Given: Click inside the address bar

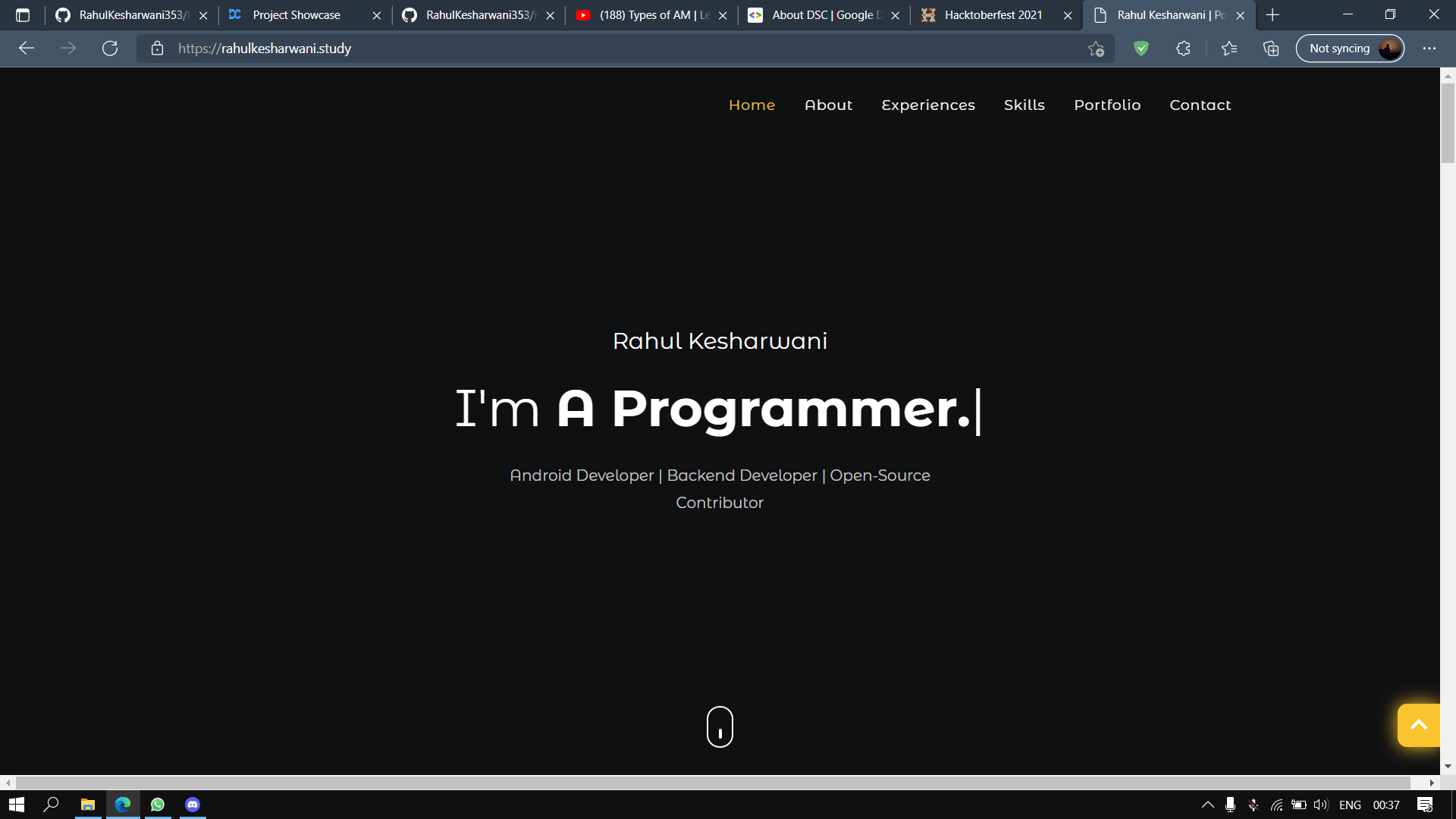Looking at the screenshot, I should click(x=531, y=48).
